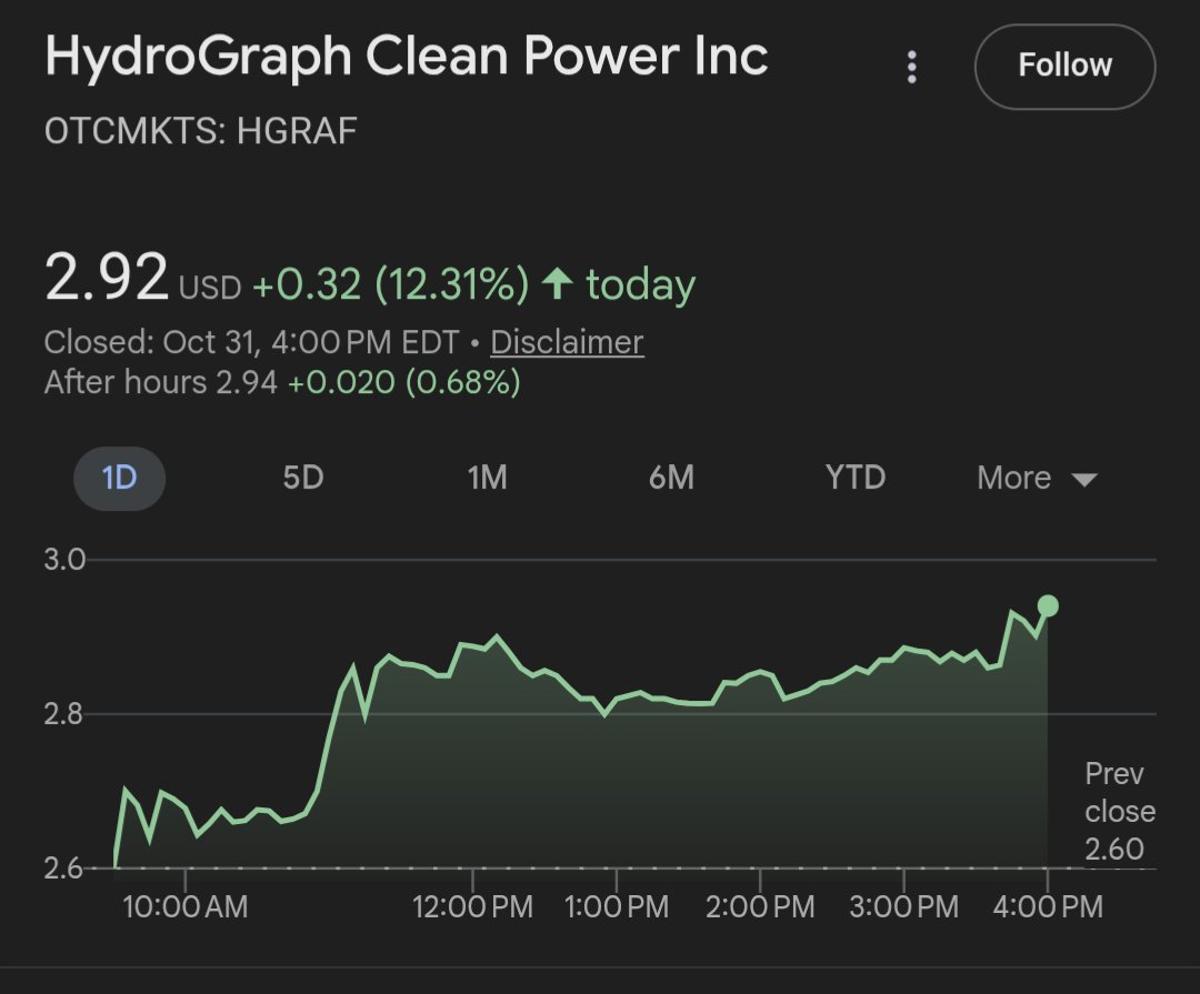Open the three-dot overflow menu
This screenshot has width=1200, height=994.
[x=912, y=66]
